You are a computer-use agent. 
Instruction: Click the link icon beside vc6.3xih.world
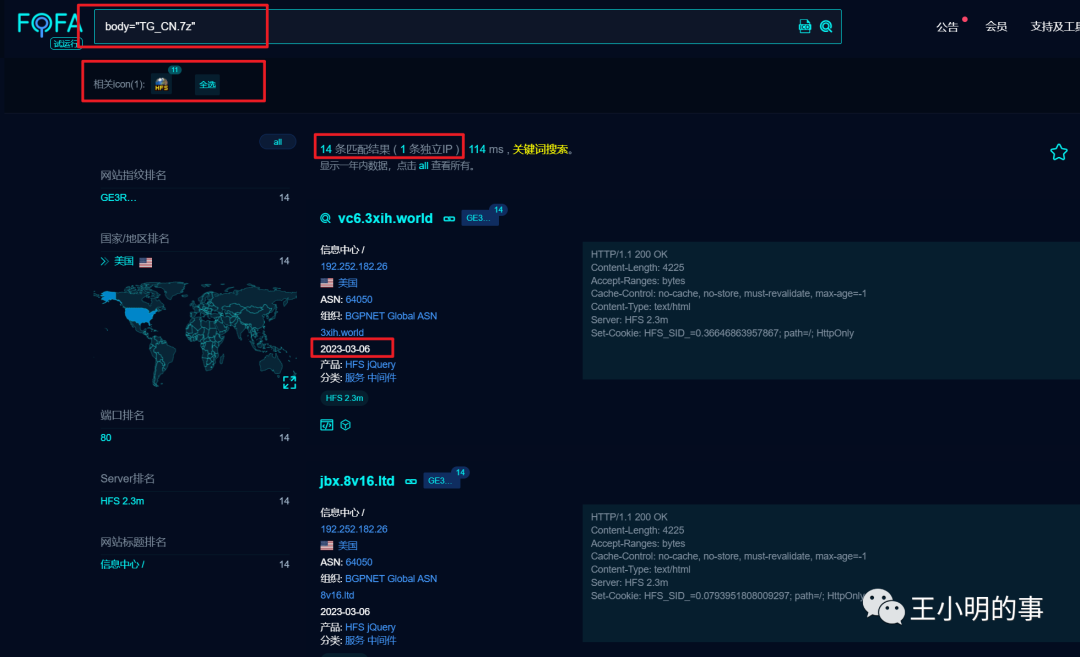pyautogui.click(x=449, y=219)
